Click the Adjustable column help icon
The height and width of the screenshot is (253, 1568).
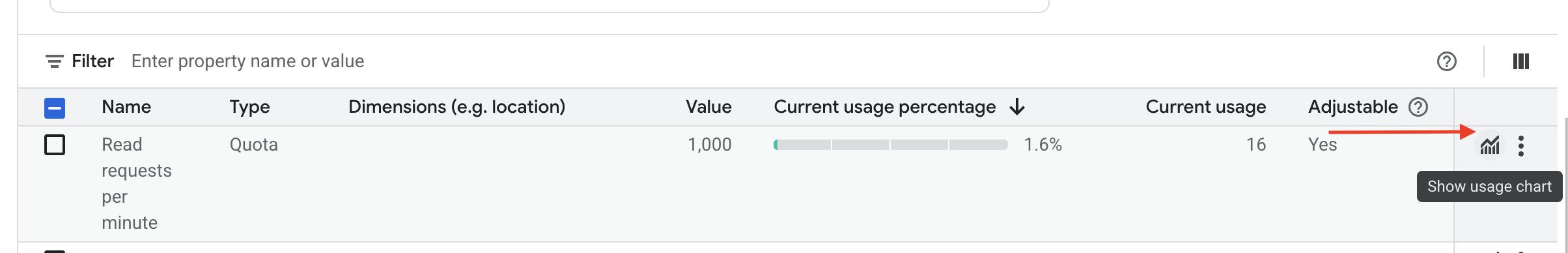(1418, 107)
